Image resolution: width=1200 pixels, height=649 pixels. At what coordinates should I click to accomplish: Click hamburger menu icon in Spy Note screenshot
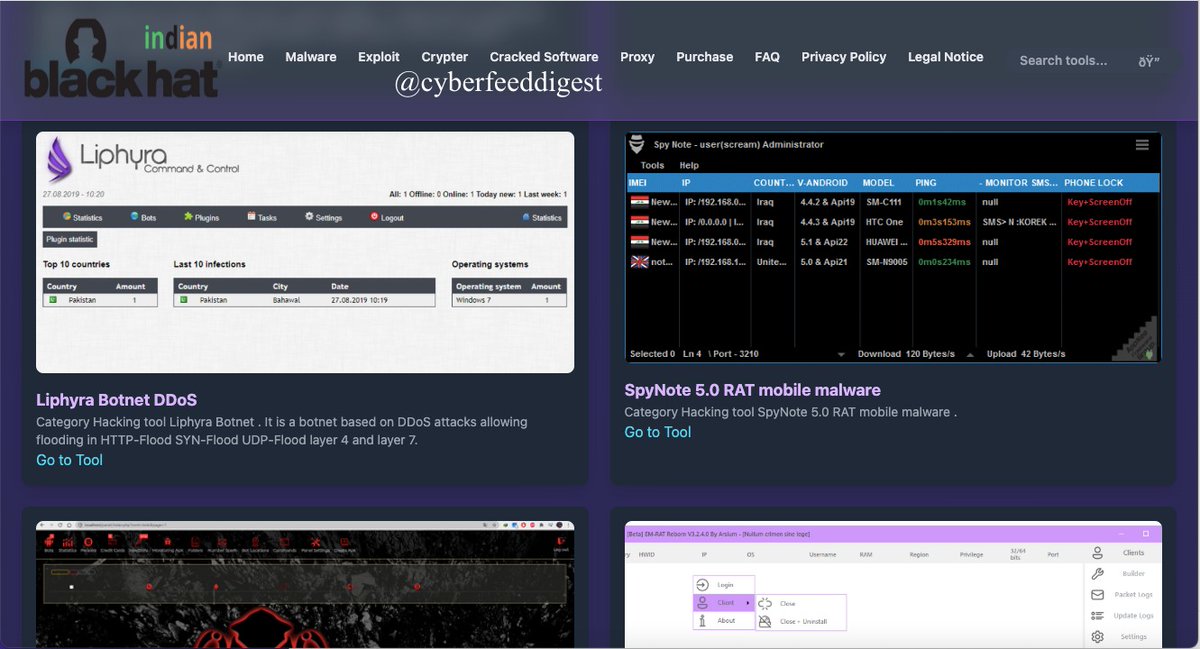[x=1142, y=145]
